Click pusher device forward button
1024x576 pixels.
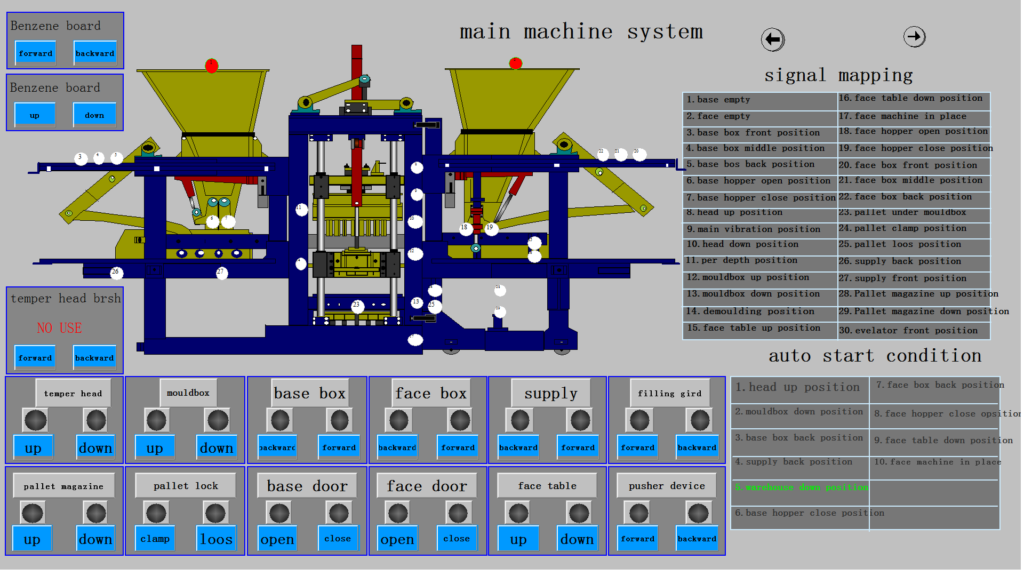(x=638, y=539)
